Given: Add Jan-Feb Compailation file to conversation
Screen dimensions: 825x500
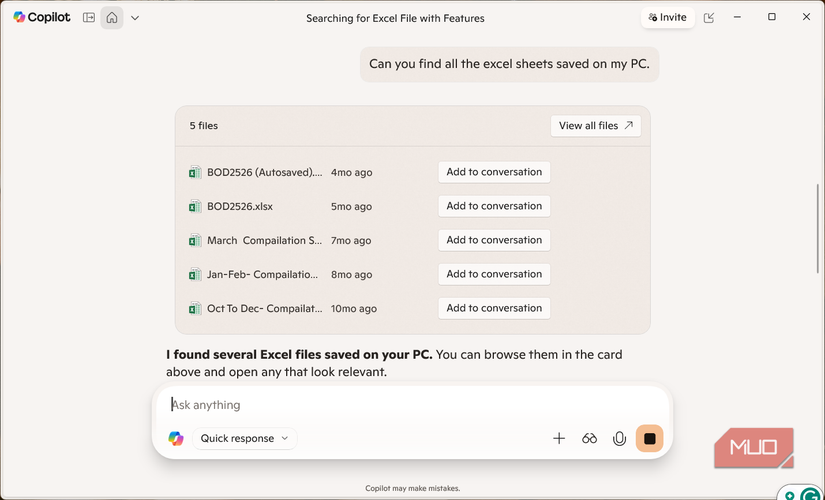Looking at the screenshot, I should [x=494, y=274].
